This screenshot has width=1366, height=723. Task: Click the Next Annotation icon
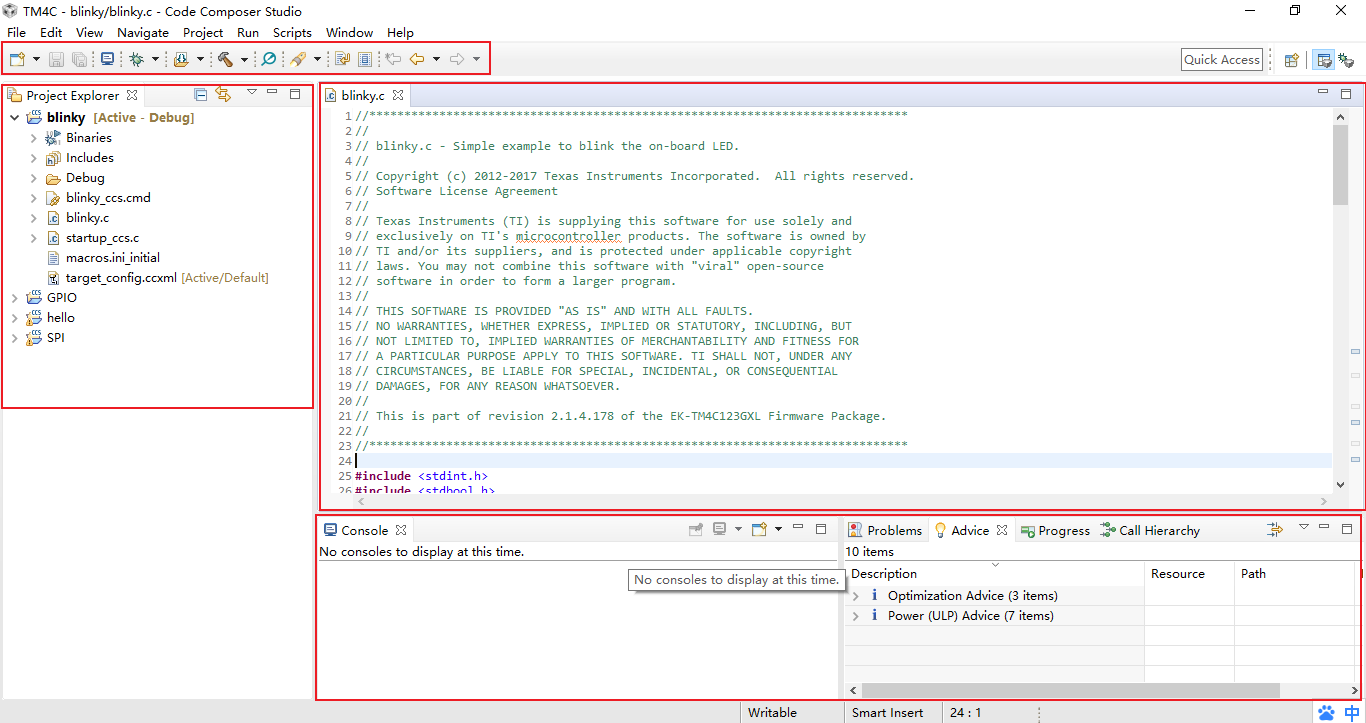(x=343, y=60)
